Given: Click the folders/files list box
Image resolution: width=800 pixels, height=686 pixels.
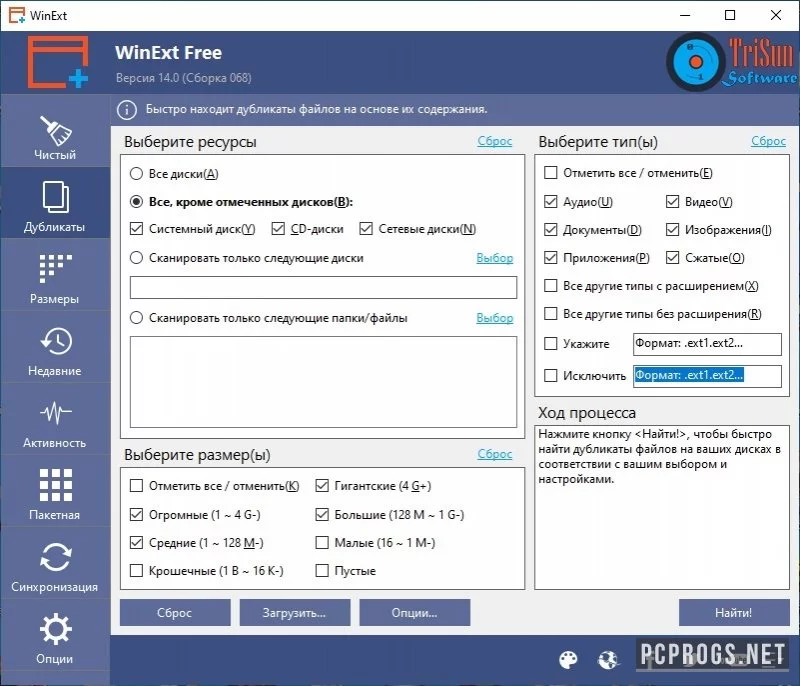Looking at the screenshot, I should [323, 382].
